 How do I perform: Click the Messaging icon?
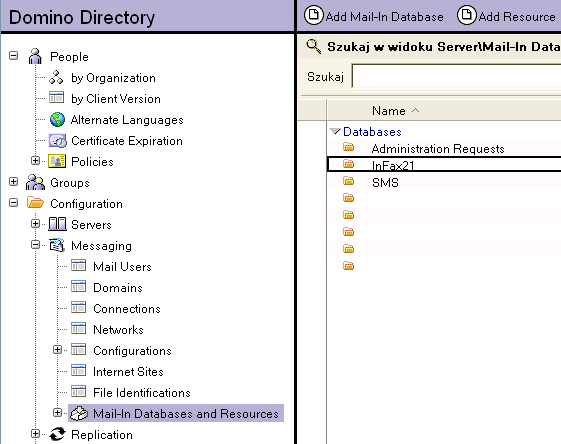(x=57, y=245)
